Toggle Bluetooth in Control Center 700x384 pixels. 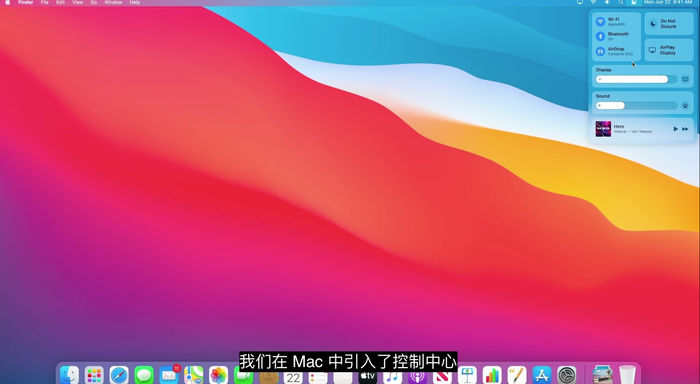[600, 36]
